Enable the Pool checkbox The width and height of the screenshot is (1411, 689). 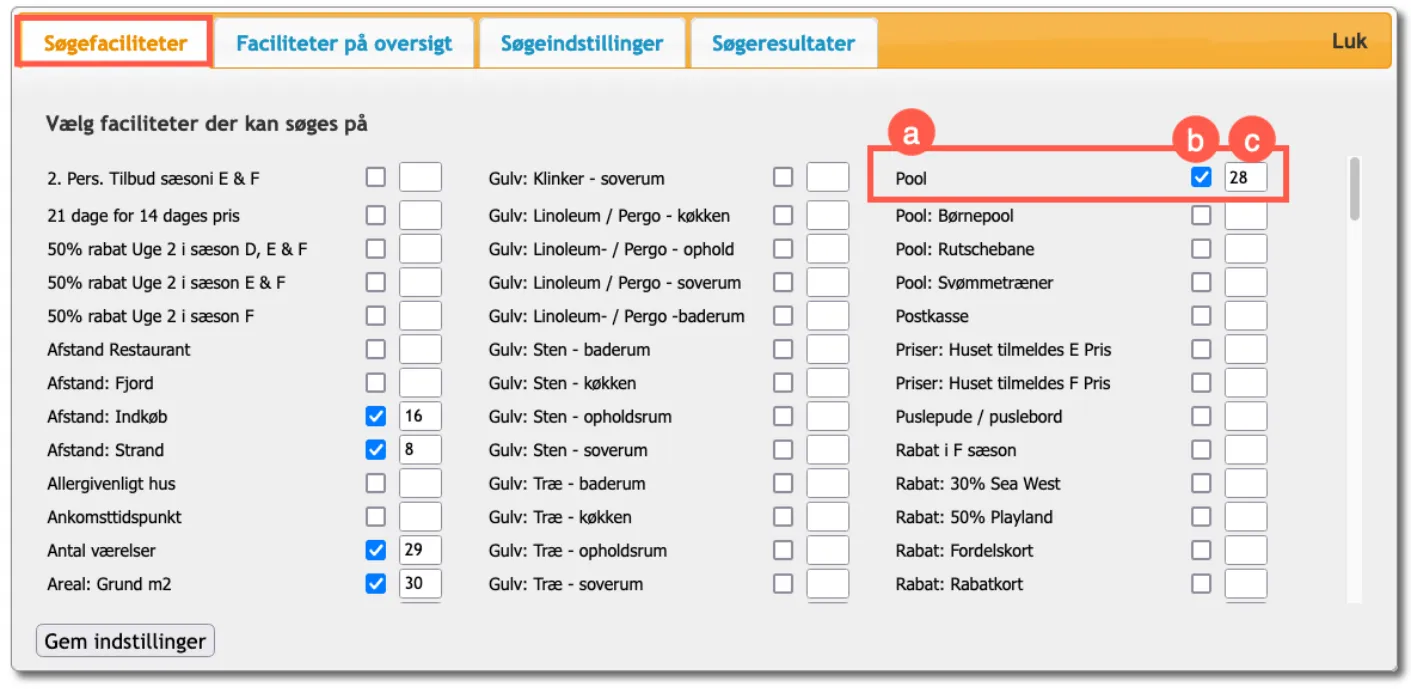[x=1201, y=178]
